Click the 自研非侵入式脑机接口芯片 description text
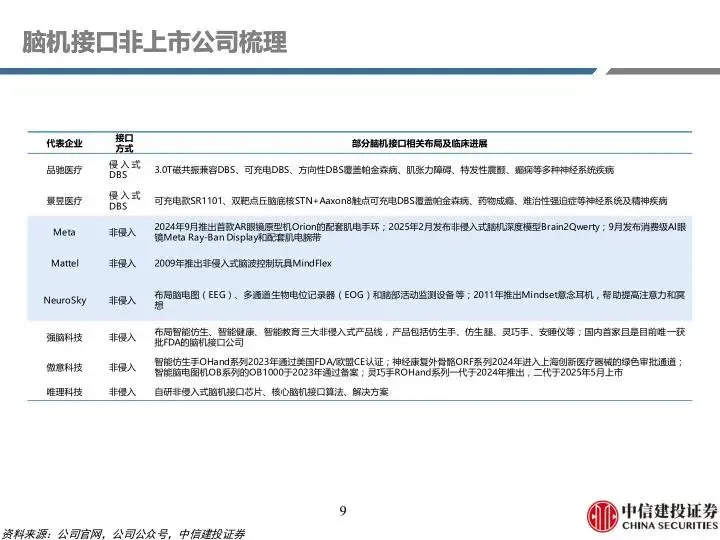 [271, 392]
